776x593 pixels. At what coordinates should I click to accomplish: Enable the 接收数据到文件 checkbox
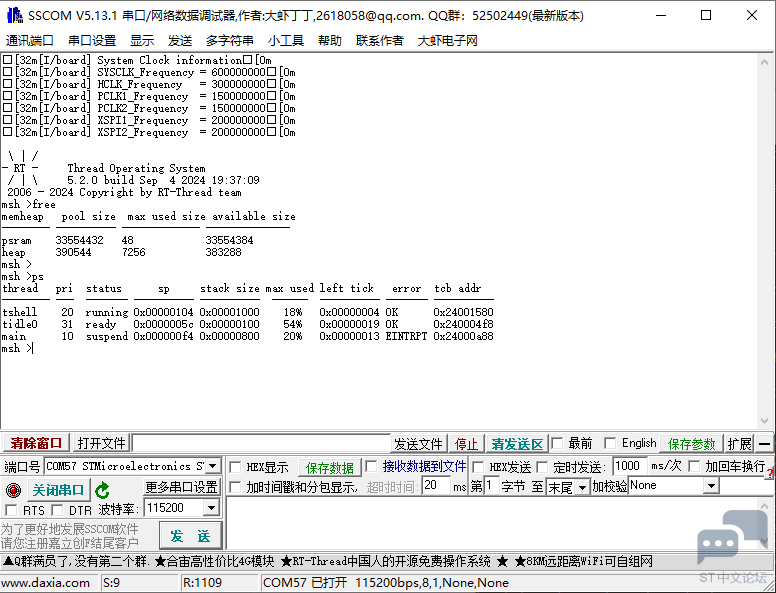(371, 466)
